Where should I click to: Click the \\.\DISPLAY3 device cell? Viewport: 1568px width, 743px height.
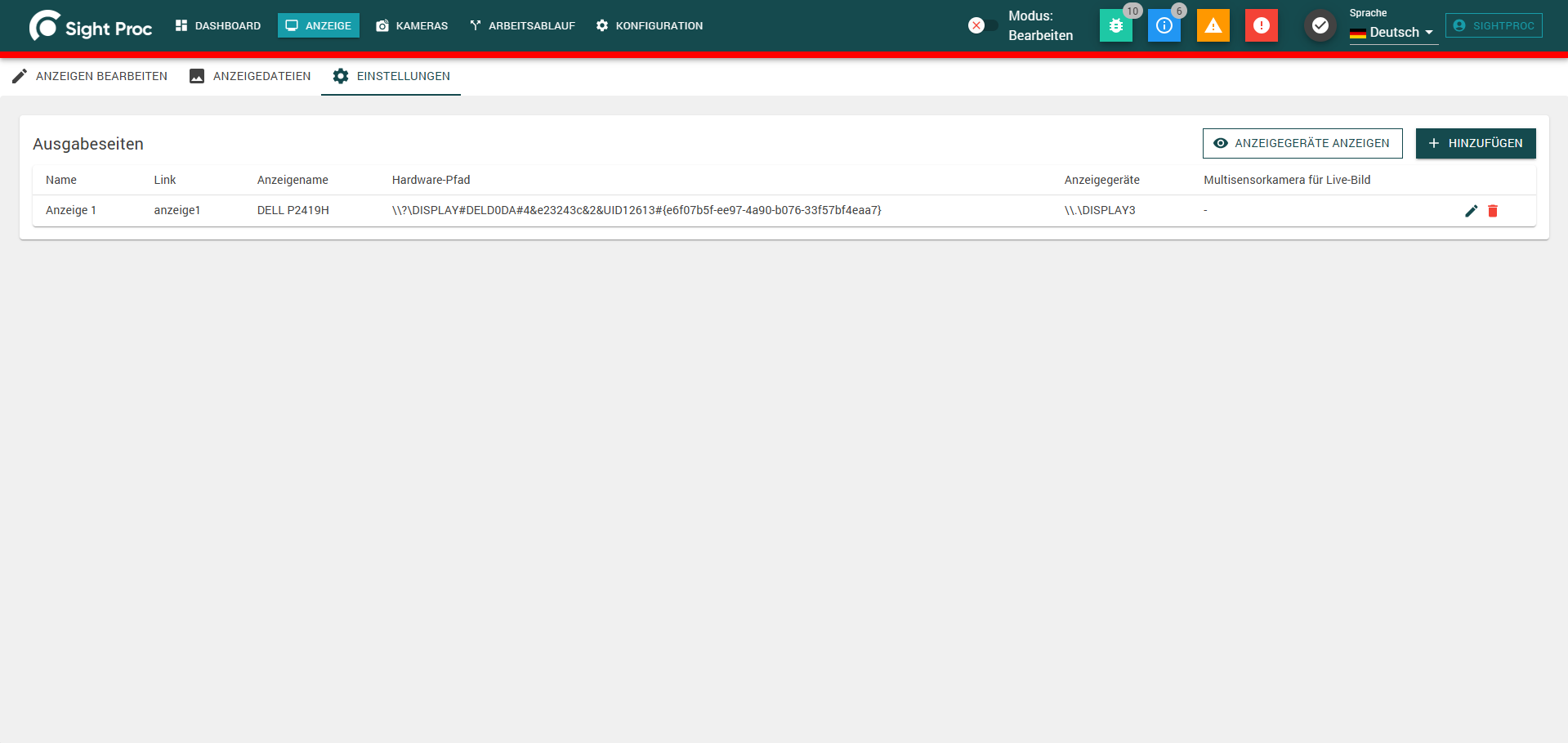[1100, 210]
